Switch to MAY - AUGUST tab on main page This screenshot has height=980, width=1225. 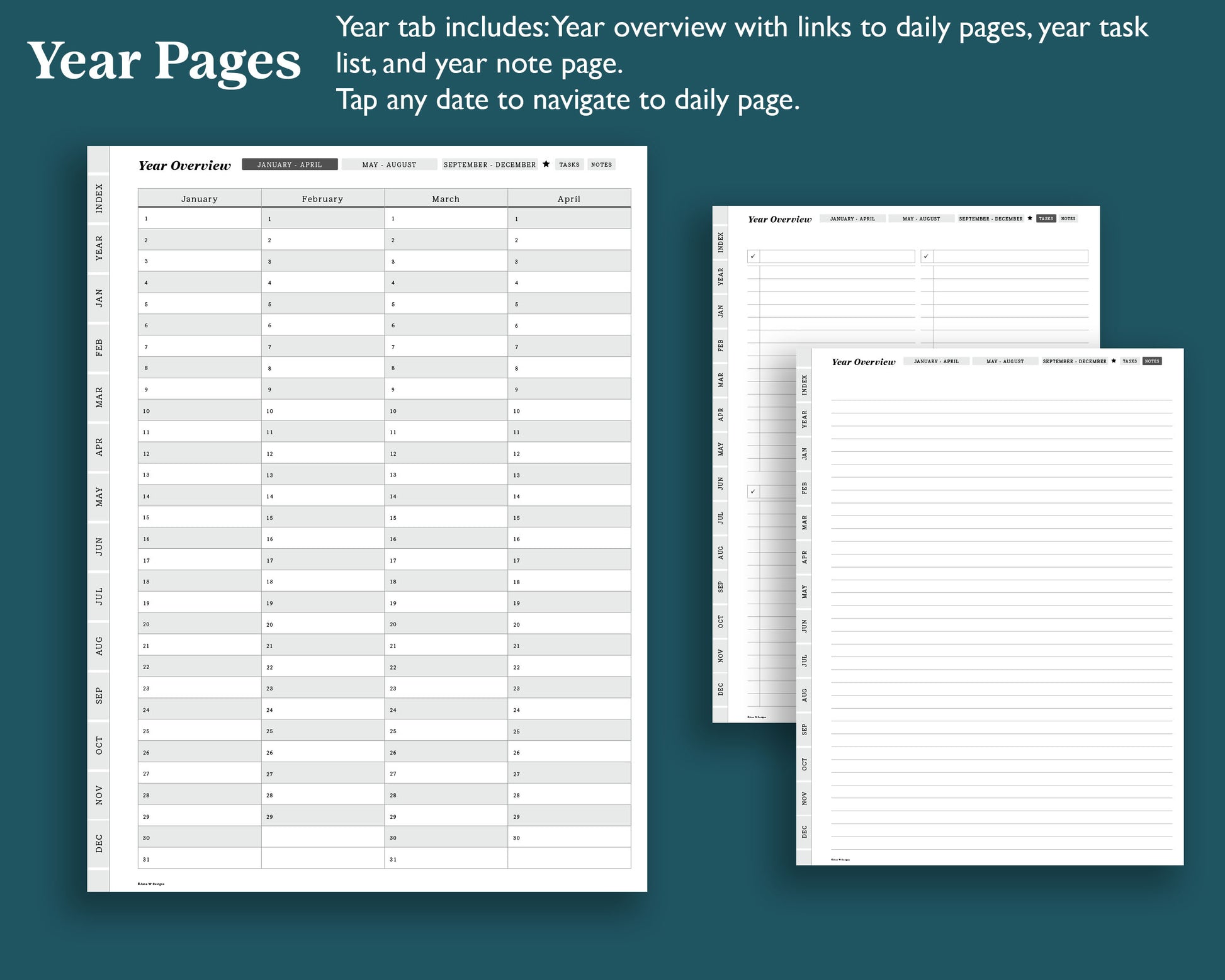389,164
